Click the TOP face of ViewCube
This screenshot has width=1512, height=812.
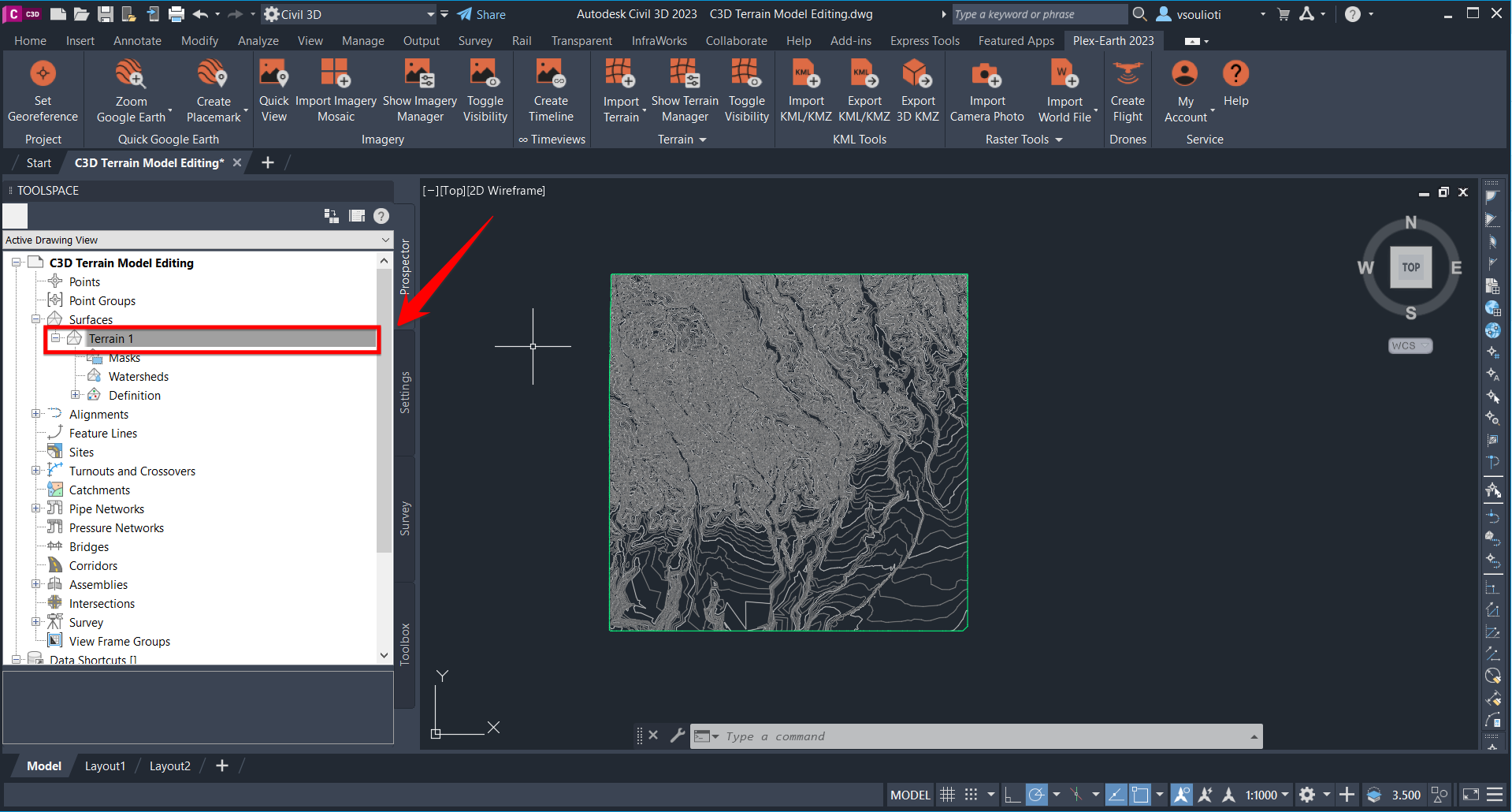pos(1410,267)
